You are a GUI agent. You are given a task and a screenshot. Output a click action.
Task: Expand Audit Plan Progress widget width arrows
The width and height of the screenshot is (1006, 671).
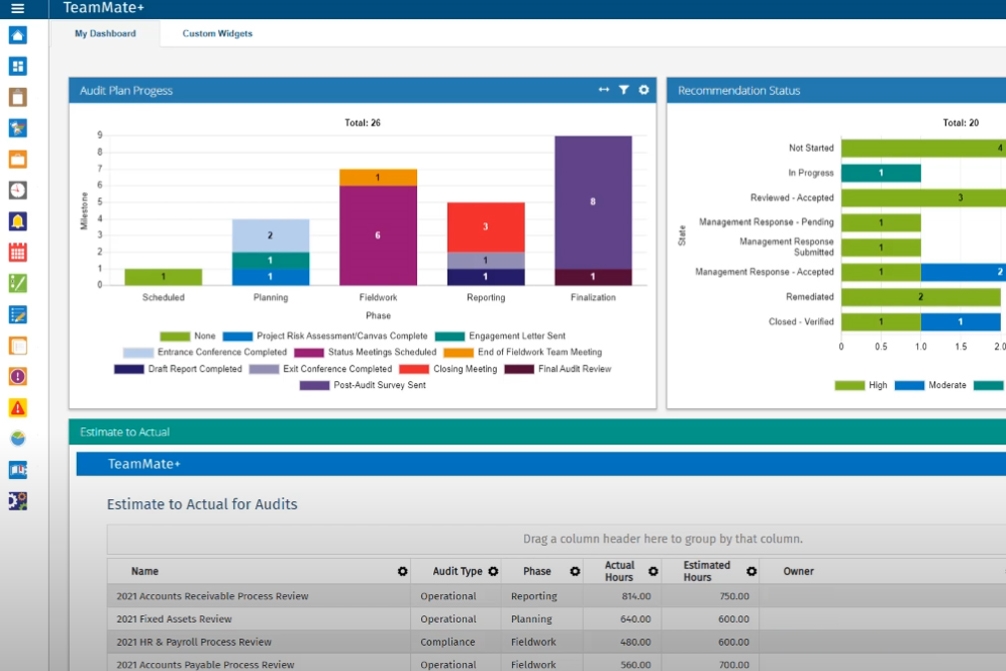tap(603, 90)
